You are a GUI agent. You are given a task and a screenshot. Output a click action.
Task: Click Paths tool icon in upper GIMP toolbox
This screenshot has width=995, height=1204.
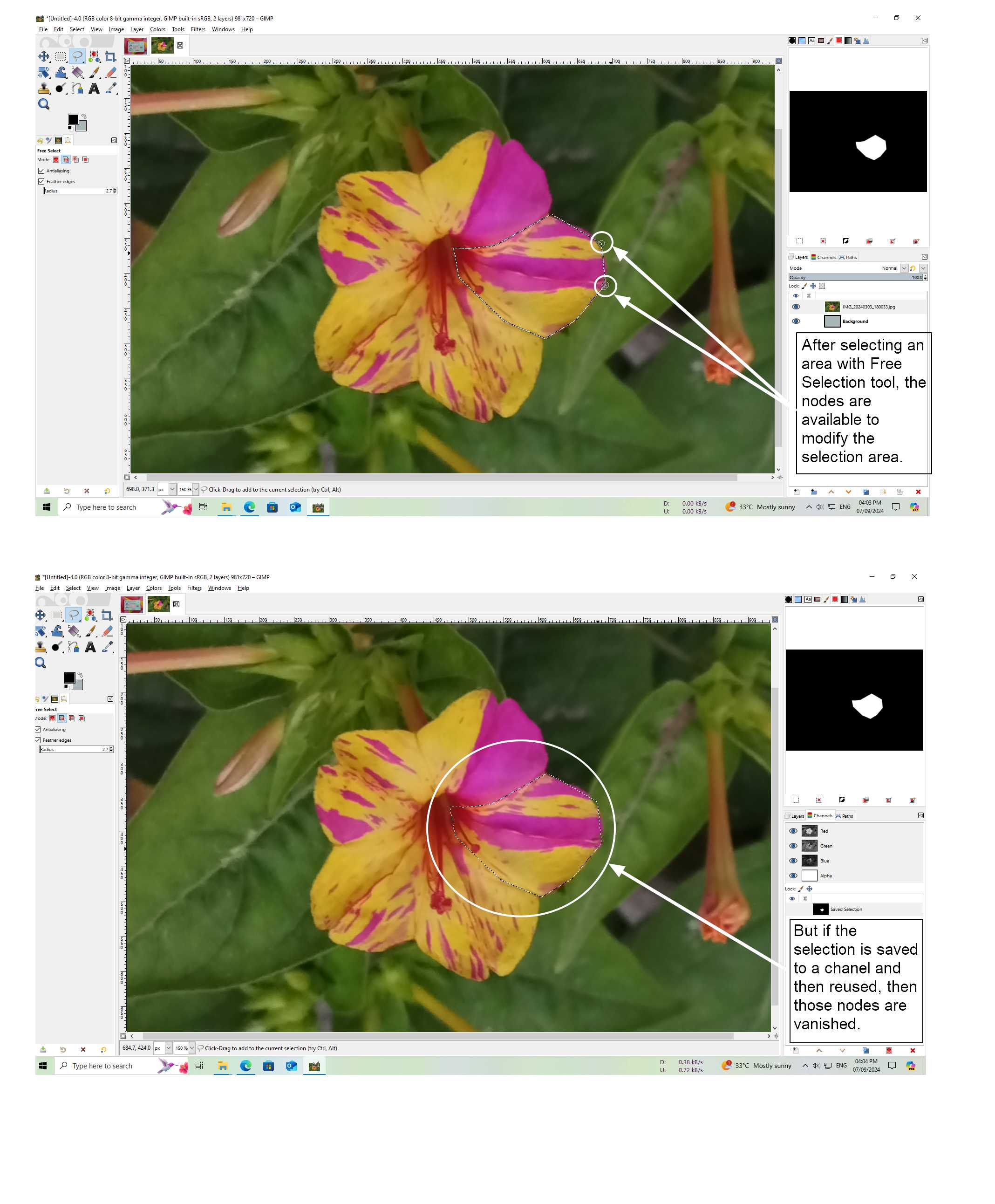click(x=77, y=88)
